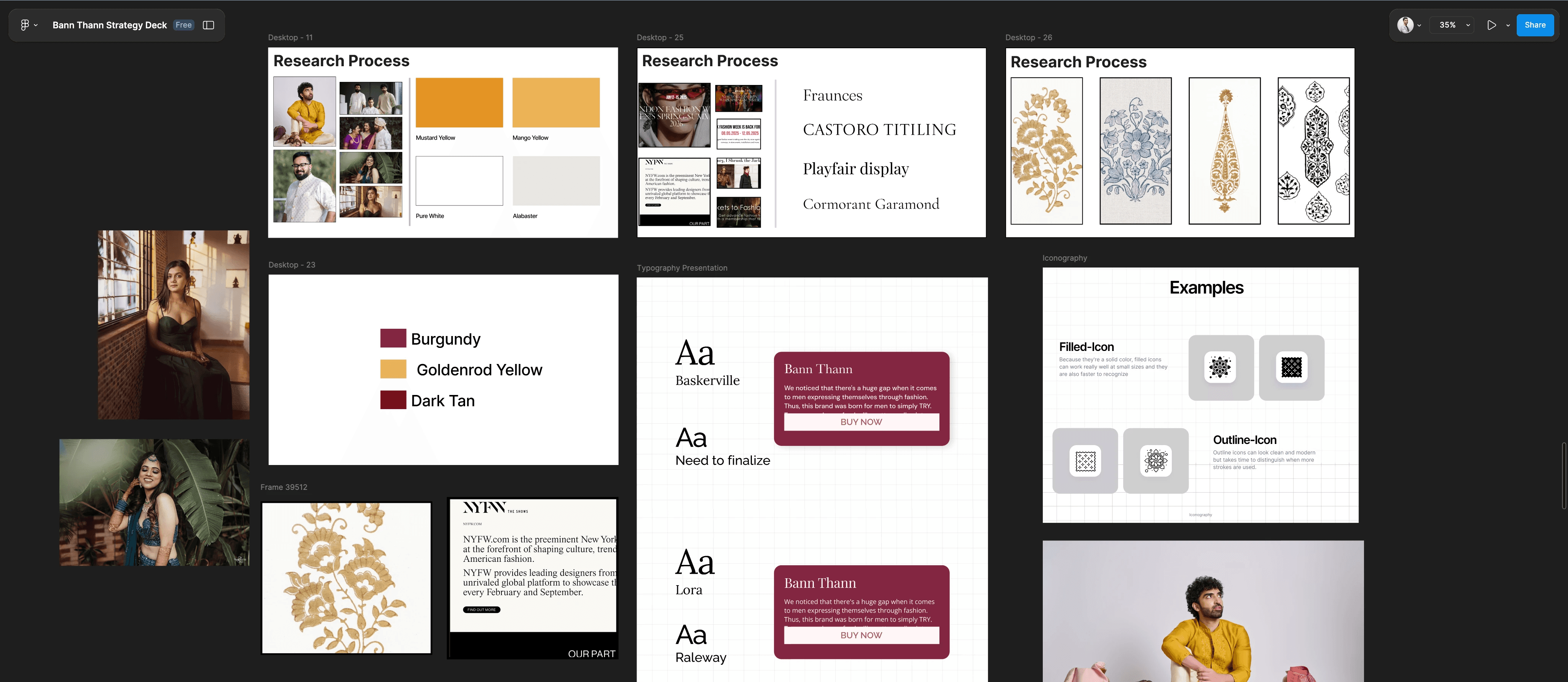The height and width of the screenshot is (682, 1568).
Task: Click the Bann Thann Strategy Deck title
Action: [x=109, y=25]
